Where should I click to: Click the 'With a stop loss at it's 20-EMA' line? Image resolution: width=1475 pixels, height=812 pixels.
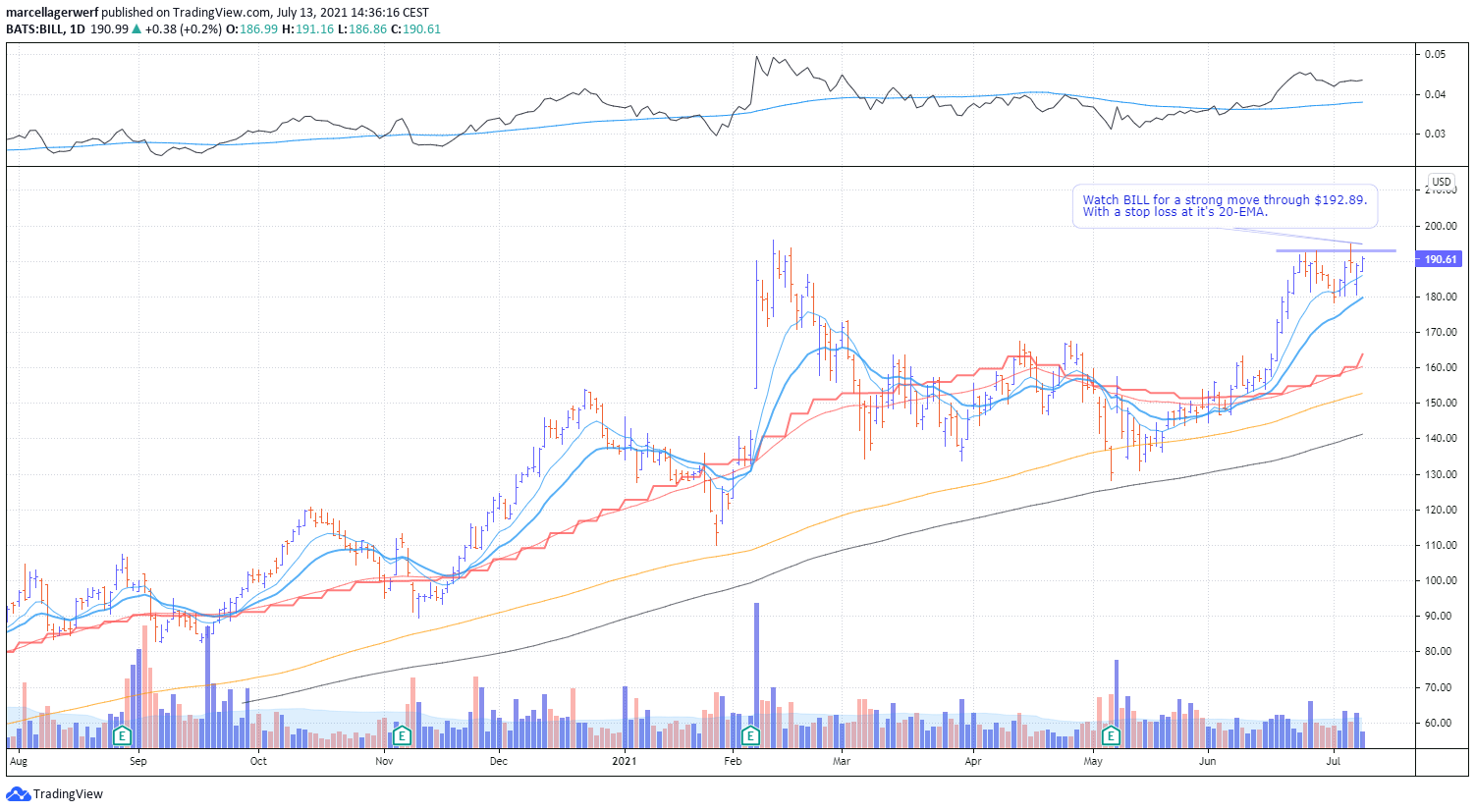click(1175, 212)
